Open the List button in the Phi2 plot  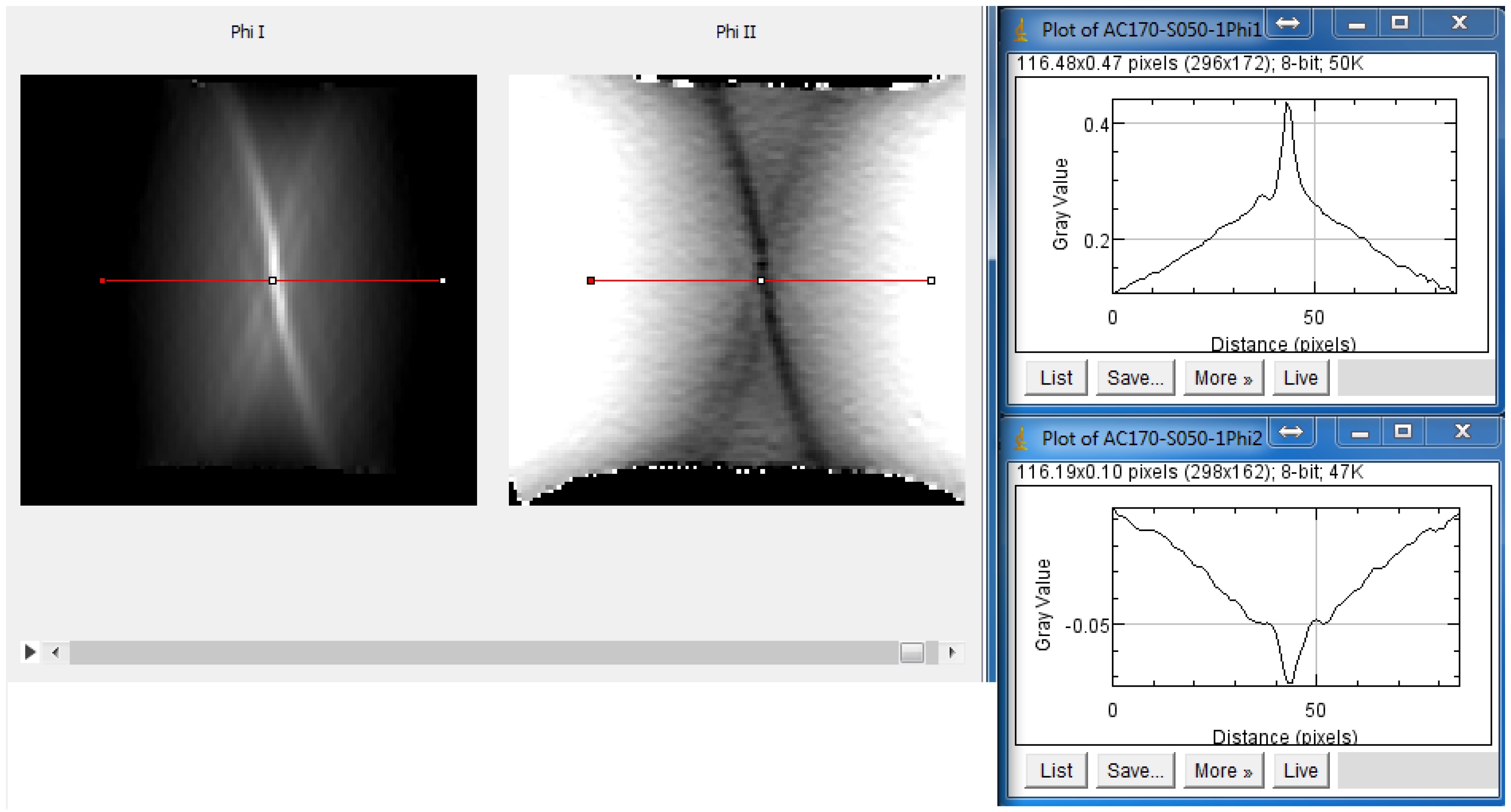click(1056, 770)
